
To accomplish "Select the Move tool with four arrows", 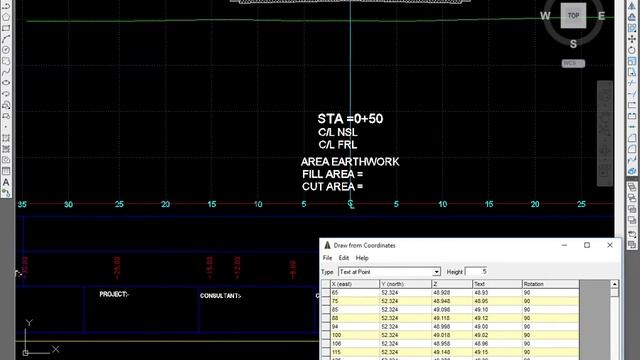I will pos(632,39).
